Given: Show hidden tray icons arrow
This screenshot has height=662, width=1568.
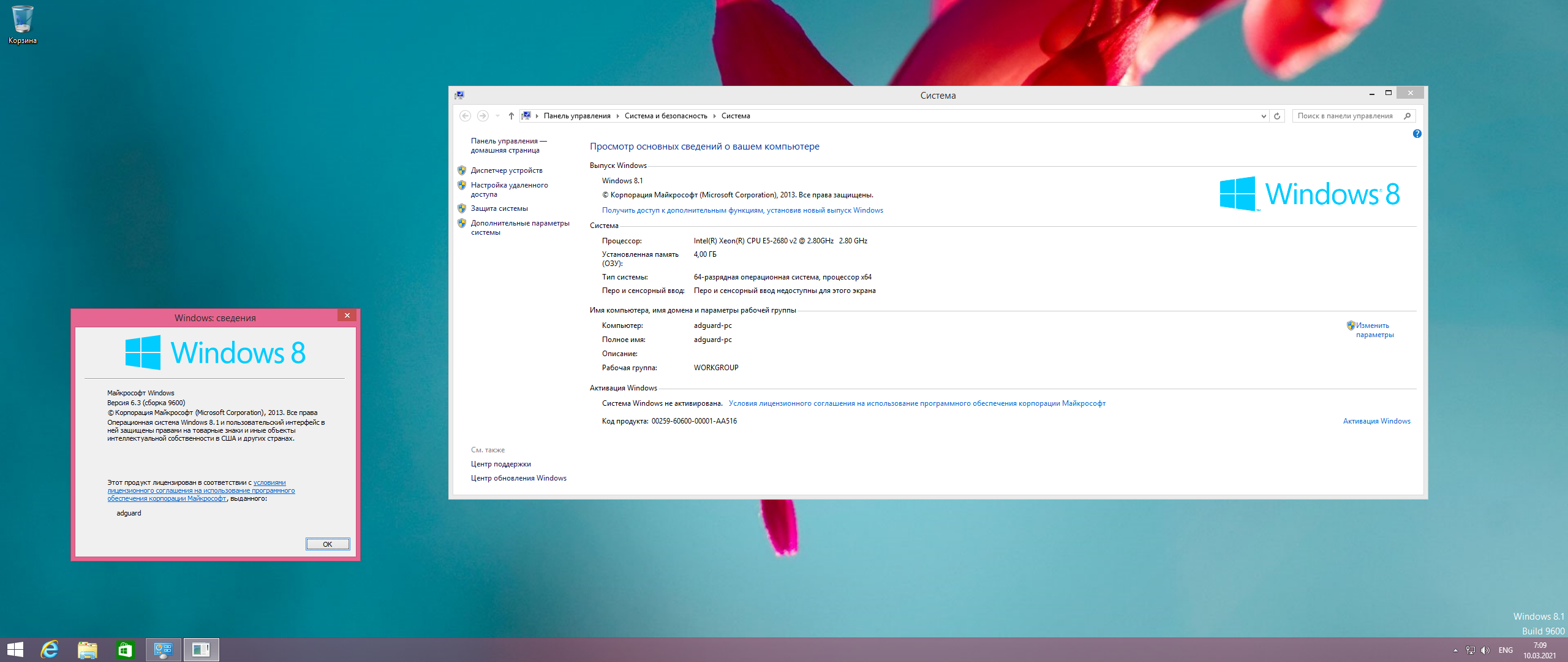Looking at the screenshot, I should coord(1455,650).
